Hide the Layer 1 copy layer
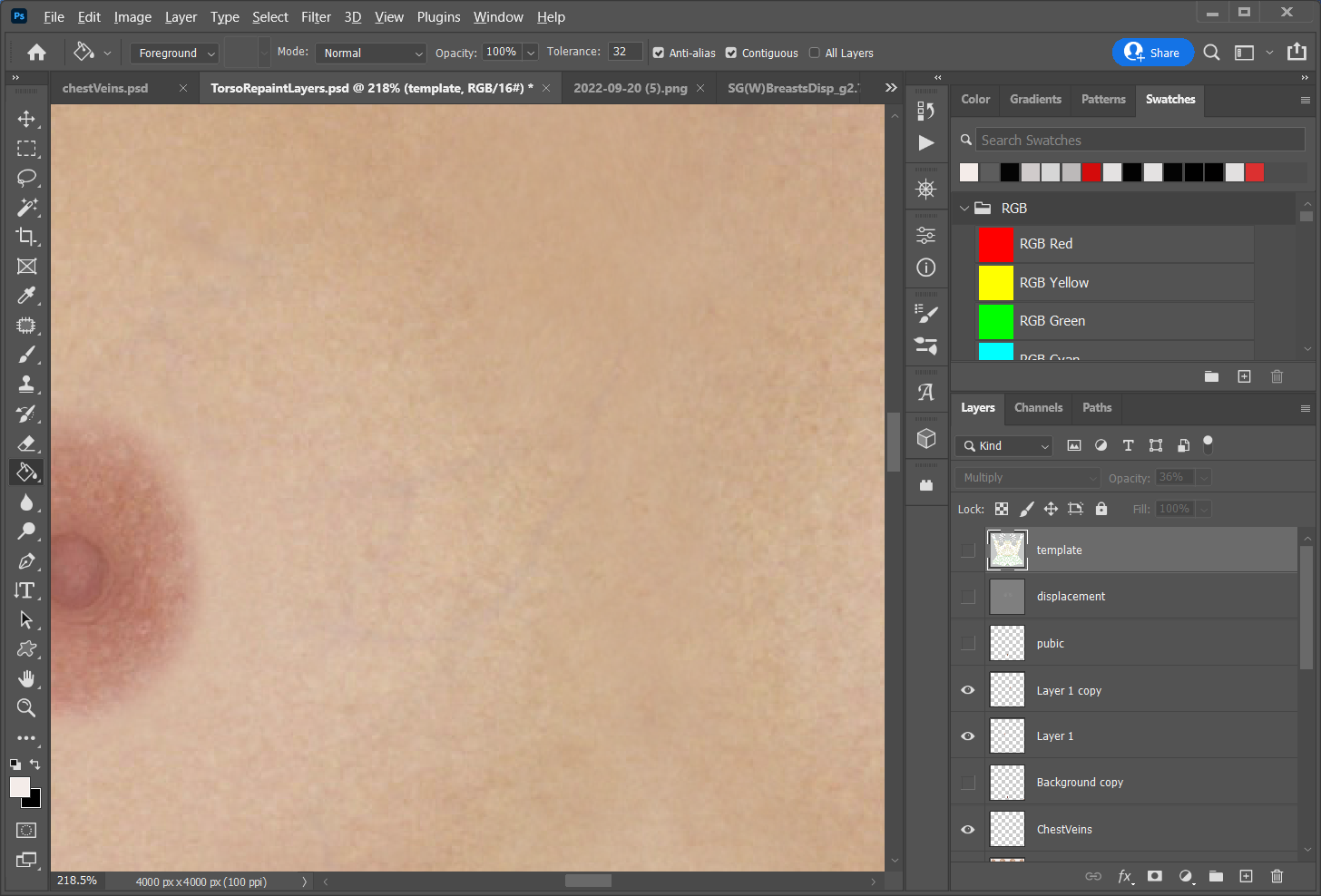The width and height of the screenshot is (1321, 896). click(x=968, y=690)
